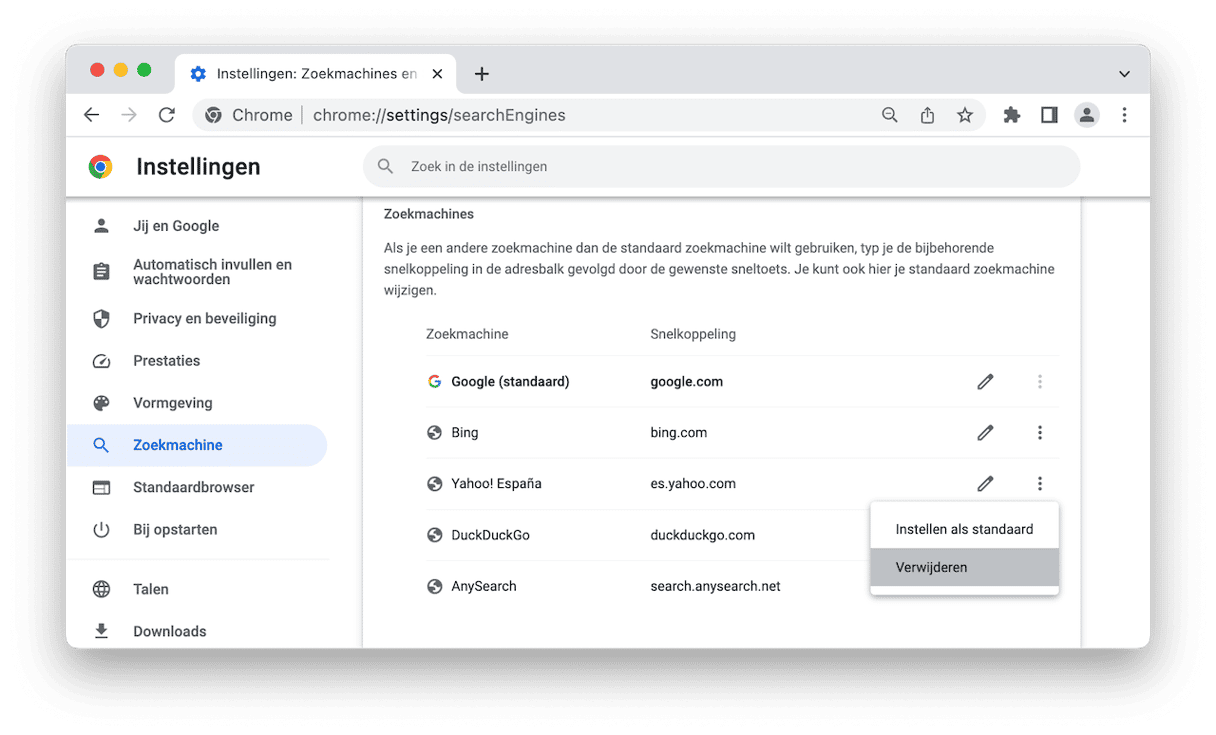Click the AnySearch search engine name
The image size is (1216, 735).
pos(484,587)
